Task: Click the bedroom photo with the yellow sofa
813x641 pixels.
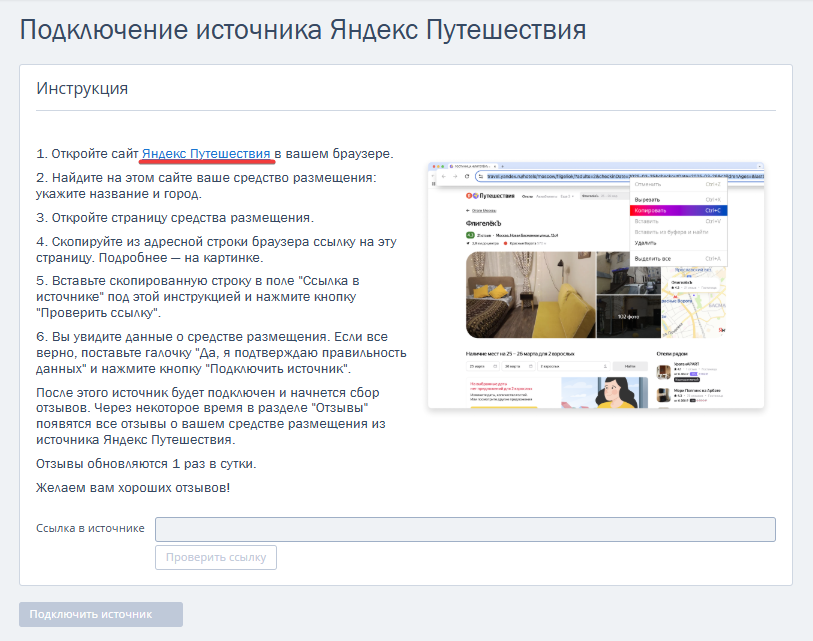Action: pyautogui.click(x=530, y=295)
